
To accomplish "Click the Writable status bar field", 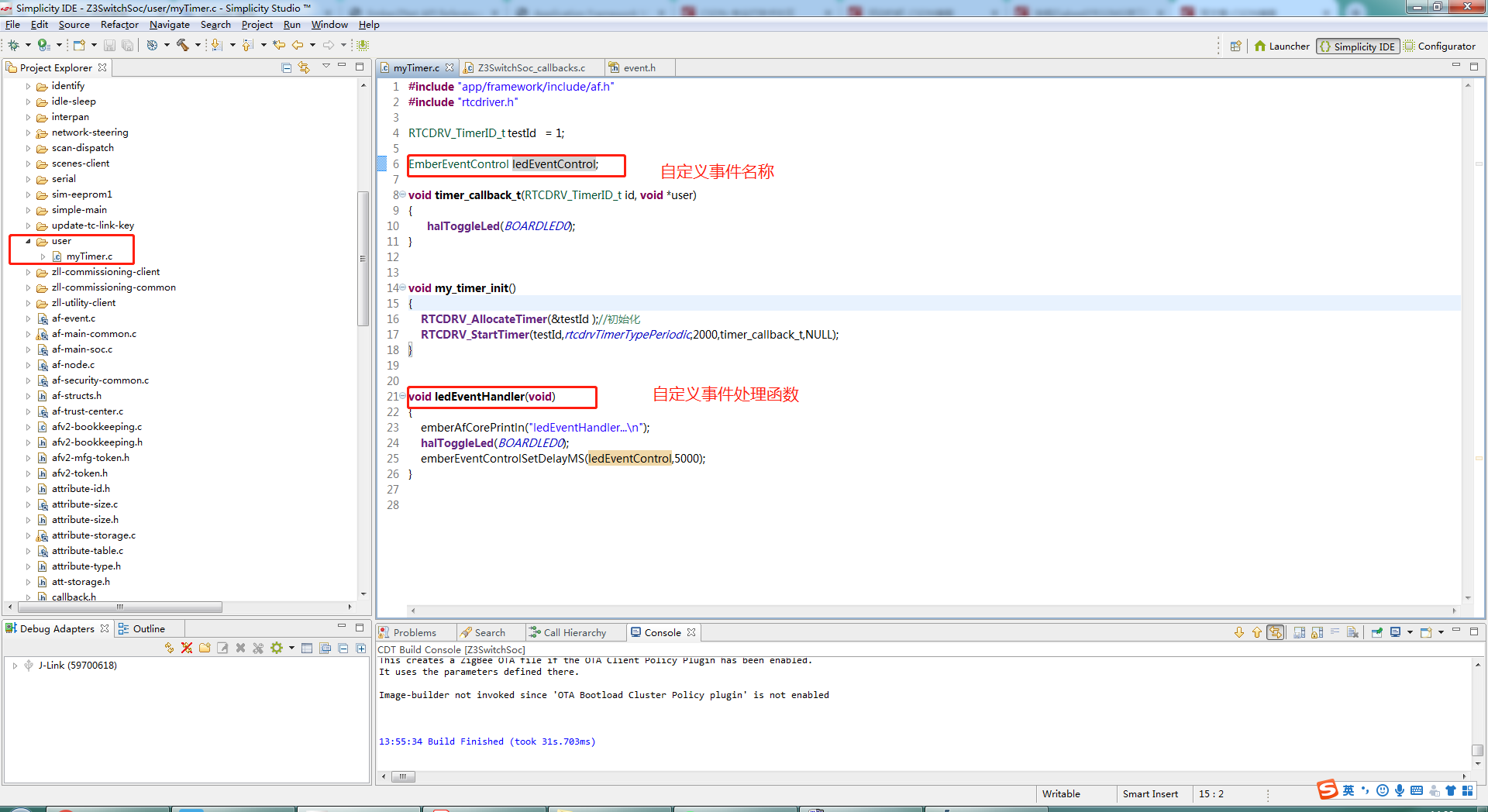I will (x=1061, y=794).
